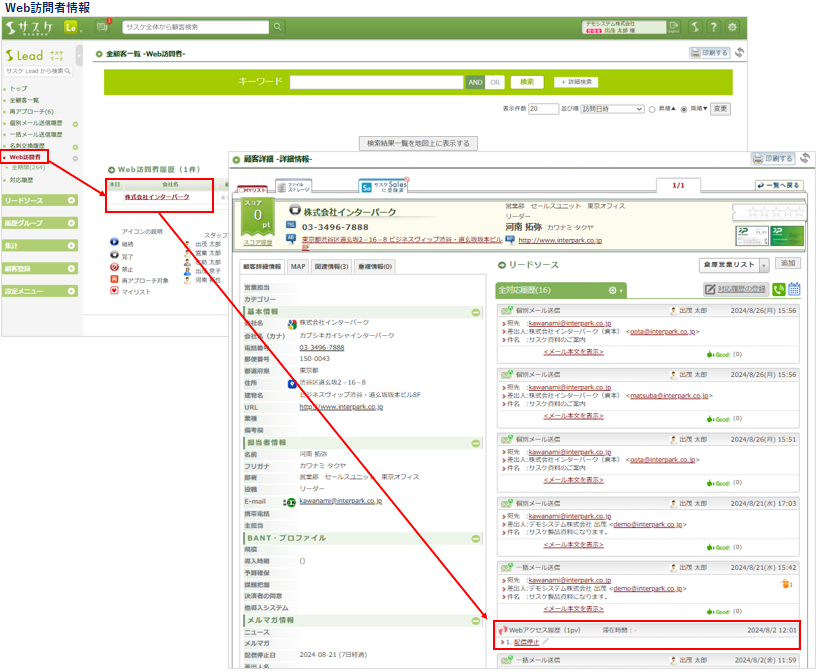The image size is (818, 672).
Task: Select the 降順 descending radio button
Action: coord(684,110)
